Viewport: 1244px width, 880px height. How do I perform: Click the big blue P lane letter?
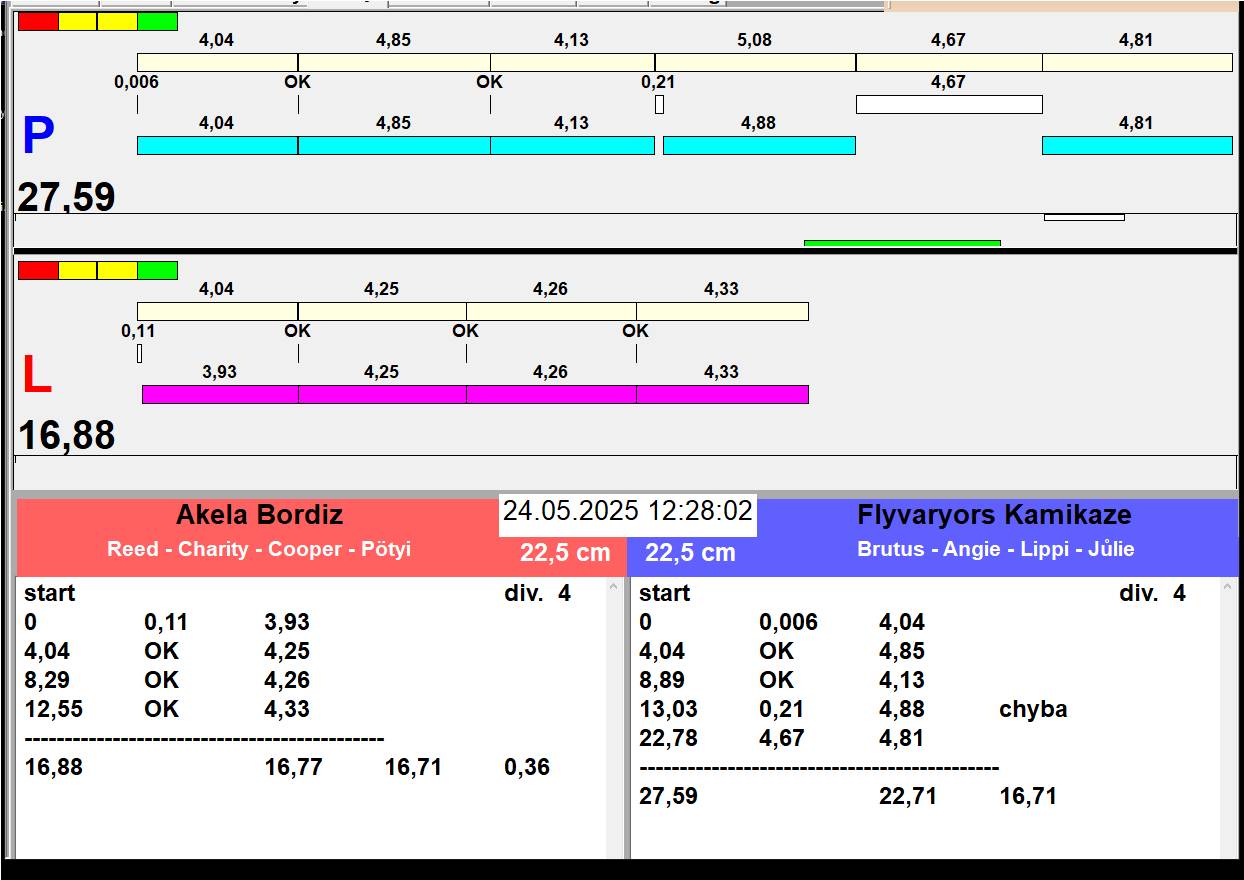point(37,137)
